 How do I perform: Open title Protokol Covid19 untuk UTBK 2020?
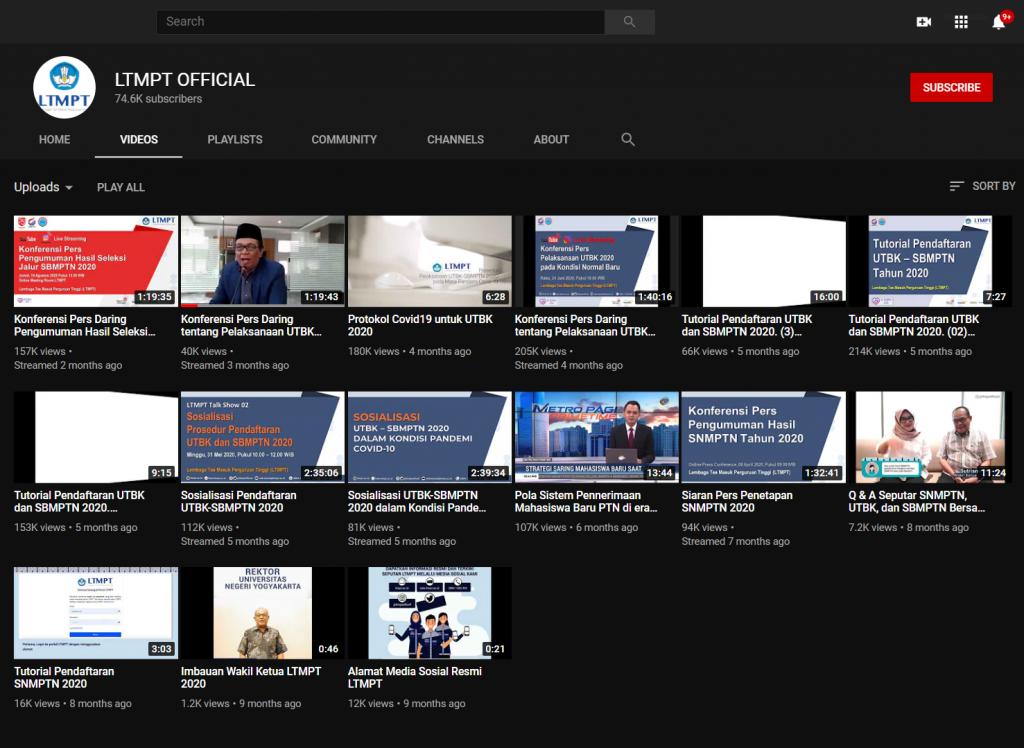tap(420, 325)
